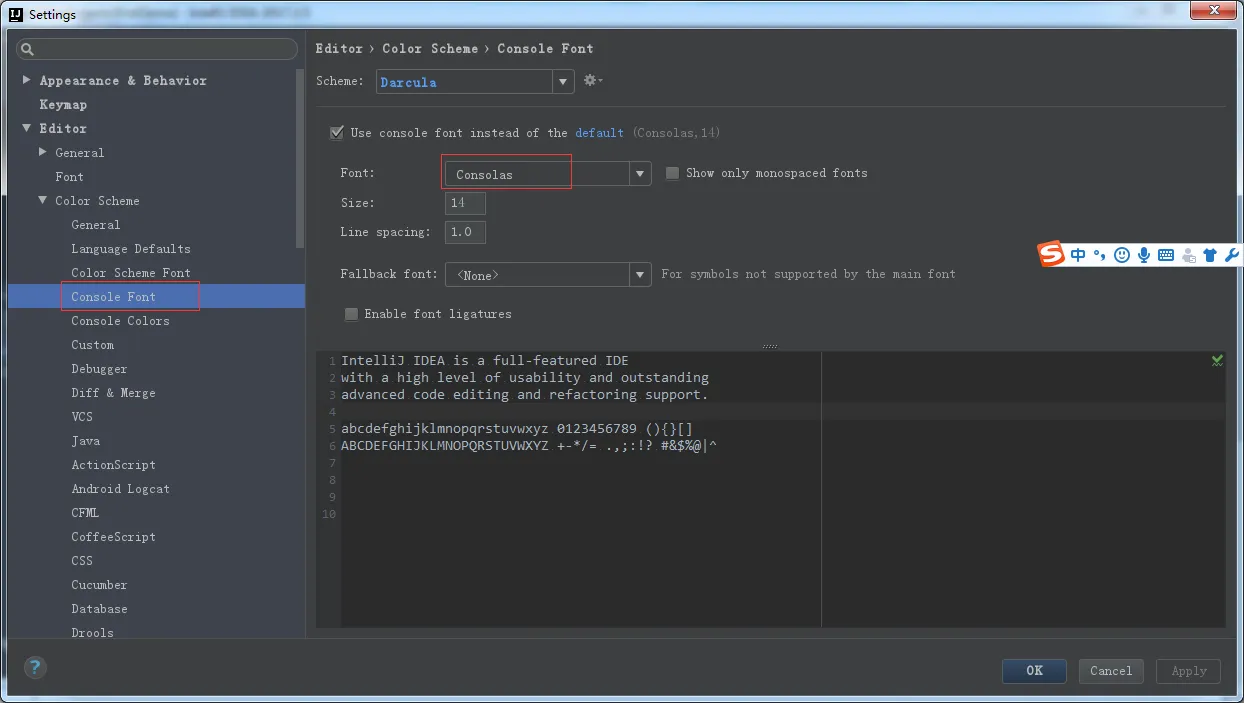Toggle 'Use console font instead of default'

337,132
